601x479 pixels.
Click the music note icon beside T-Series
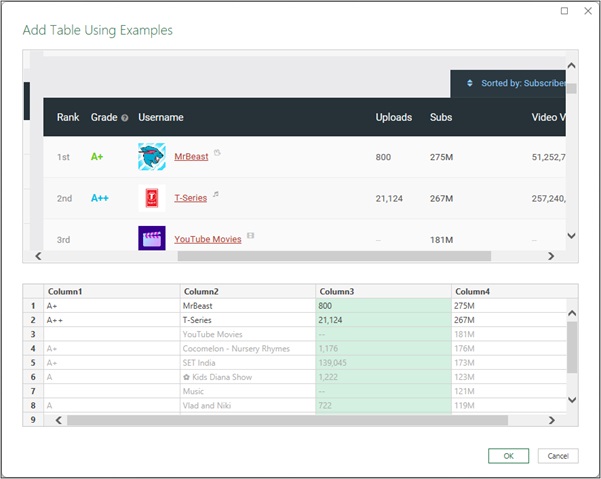216,195
